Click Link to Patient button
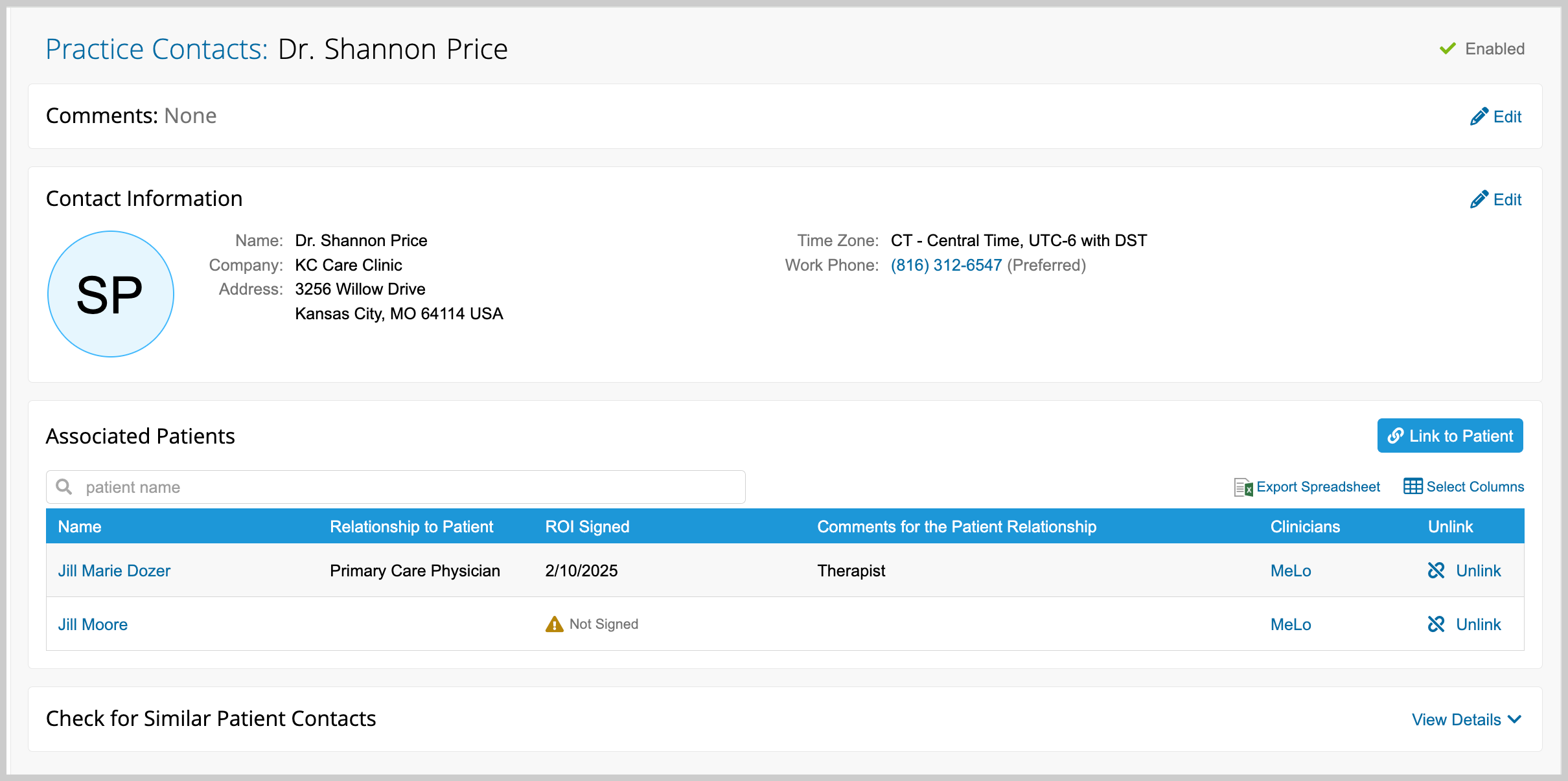 coord(1450,436)
